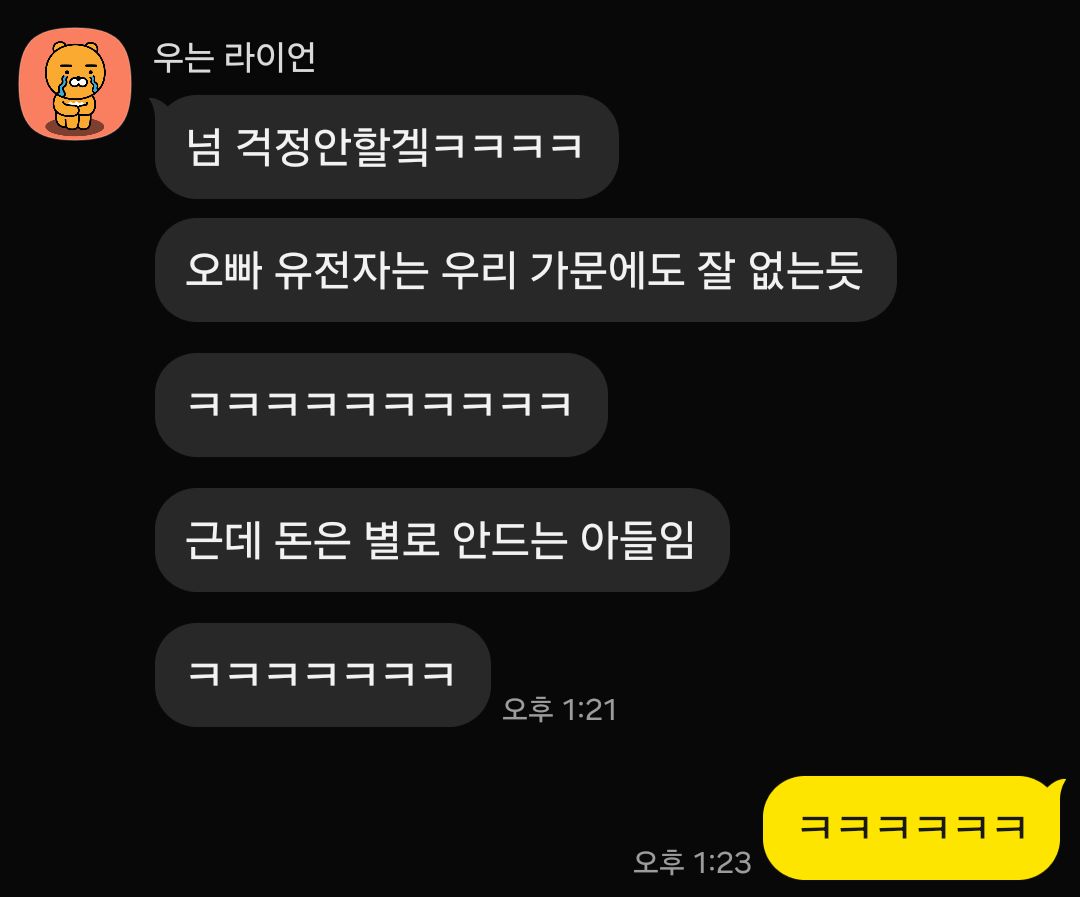The height and width of the screenshot is (897, 1080).
Task: Select the message about 오빠 유전자는 우리 가문에도
Action: [x=526, y=270]
